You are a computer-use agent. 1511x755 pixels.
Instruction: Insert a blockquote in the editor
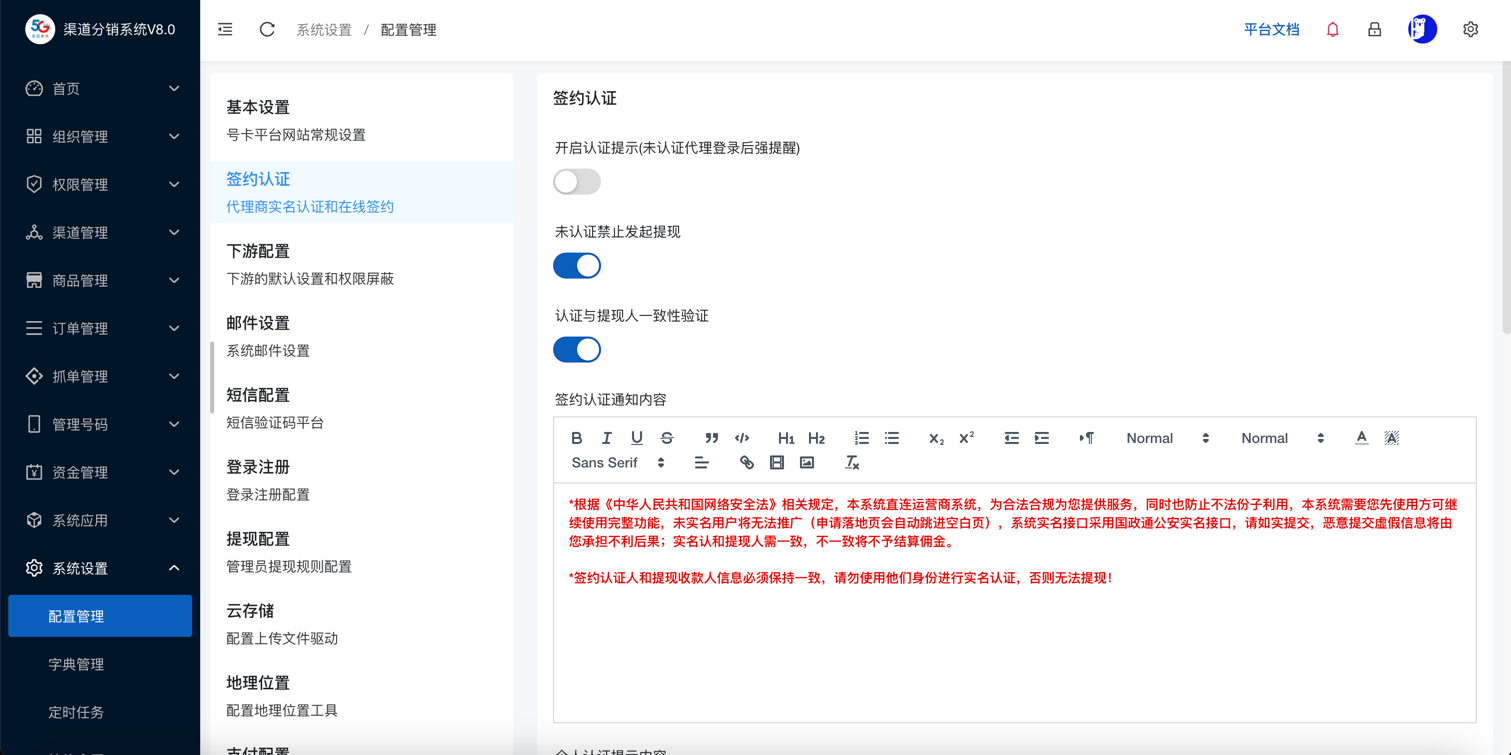click(x=711, y=438)
